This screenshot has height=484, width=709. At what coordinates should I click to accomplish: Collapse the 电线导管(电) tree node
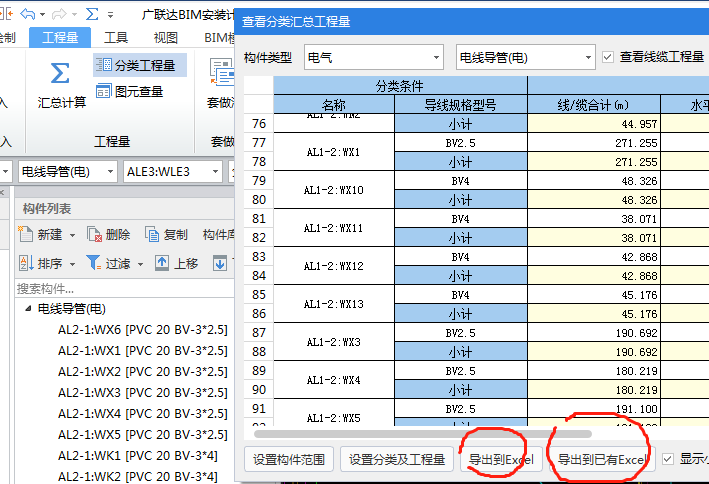coord(28,308)
